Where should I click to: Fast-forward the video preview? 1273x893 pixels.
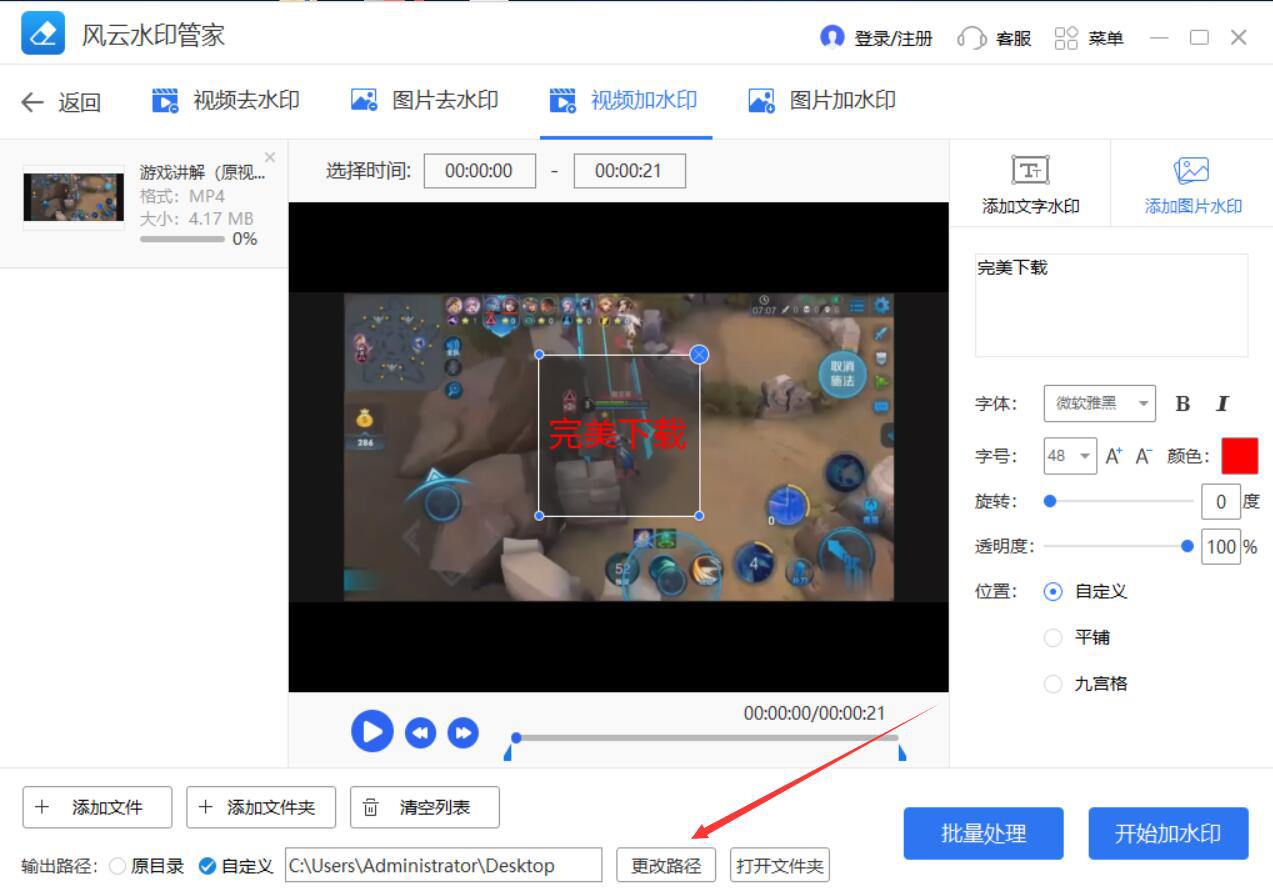(x=463, y=733)
